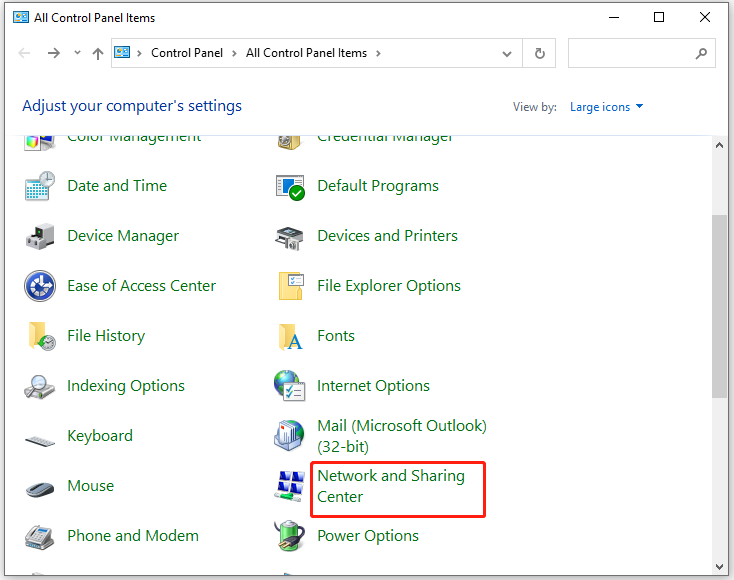Open the recent locations dropdown arrow

77,54
